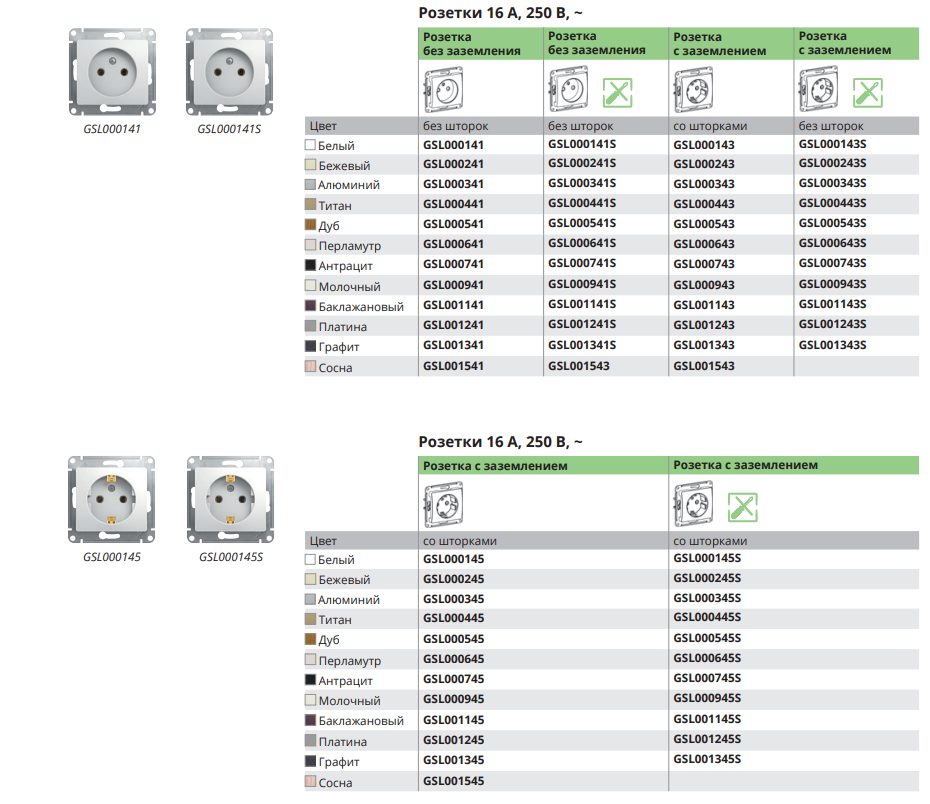Image resolution: width=930 pixels, height=804 pixels.
Task: Select article code GSL001145S
Action: click(707, 719)
